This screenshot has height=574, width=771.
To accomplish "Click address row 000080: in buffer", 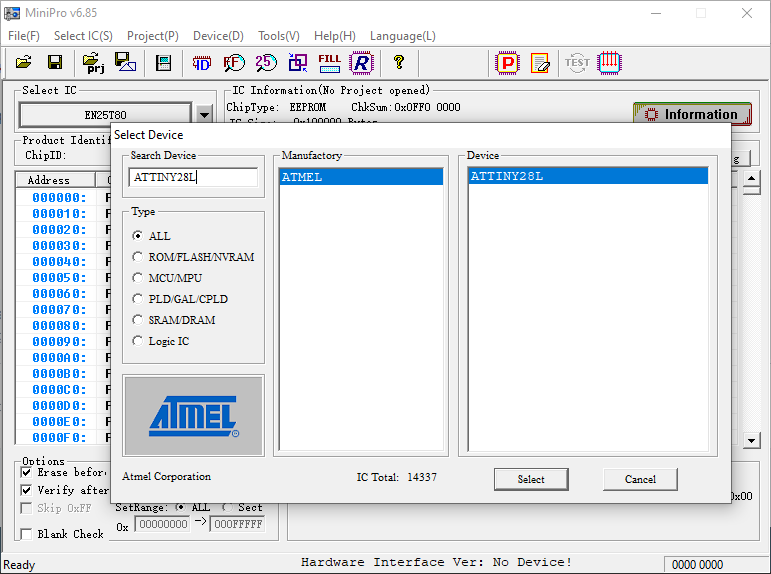I will [59, 326].
